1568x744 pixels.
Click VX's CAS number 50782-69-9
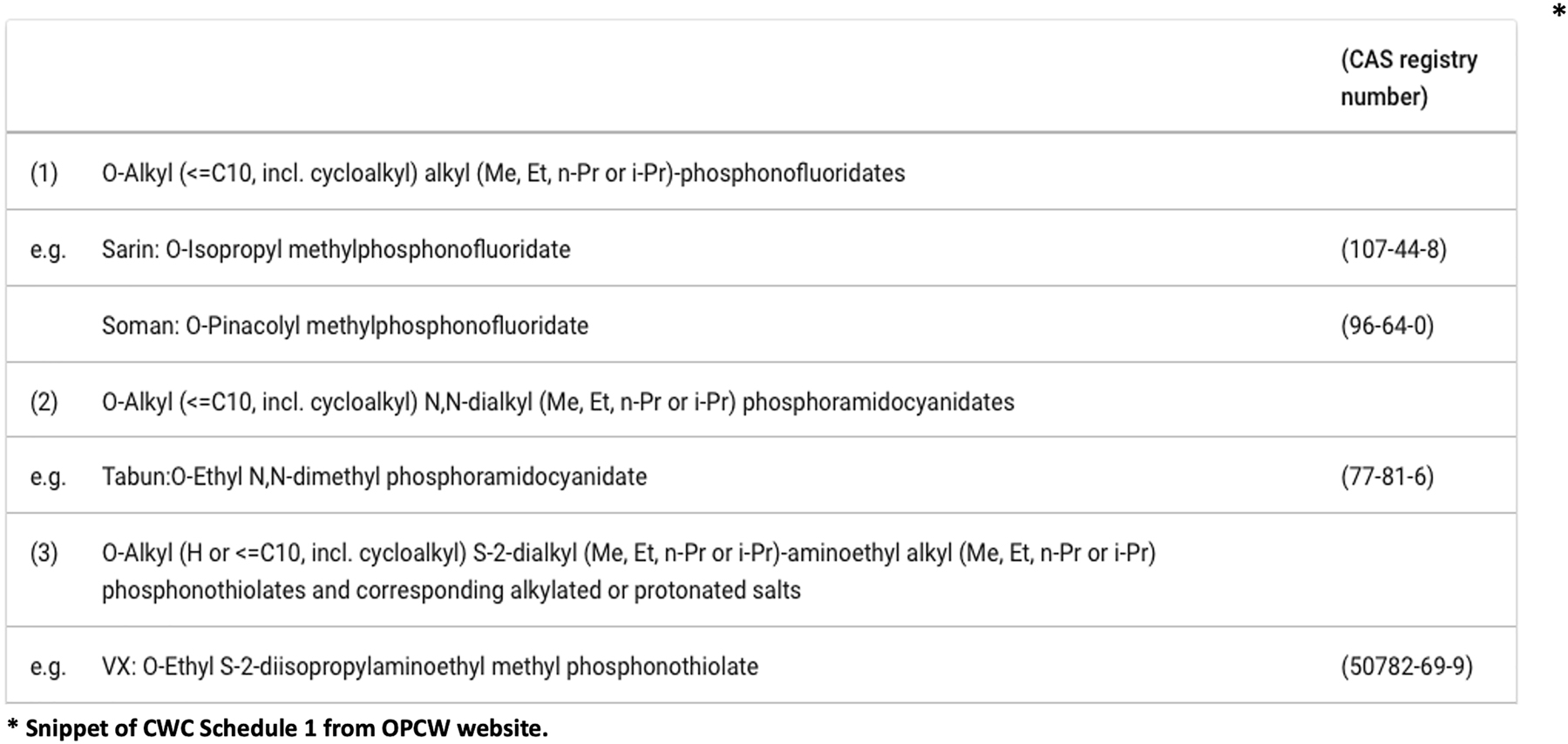point(1406,667)
